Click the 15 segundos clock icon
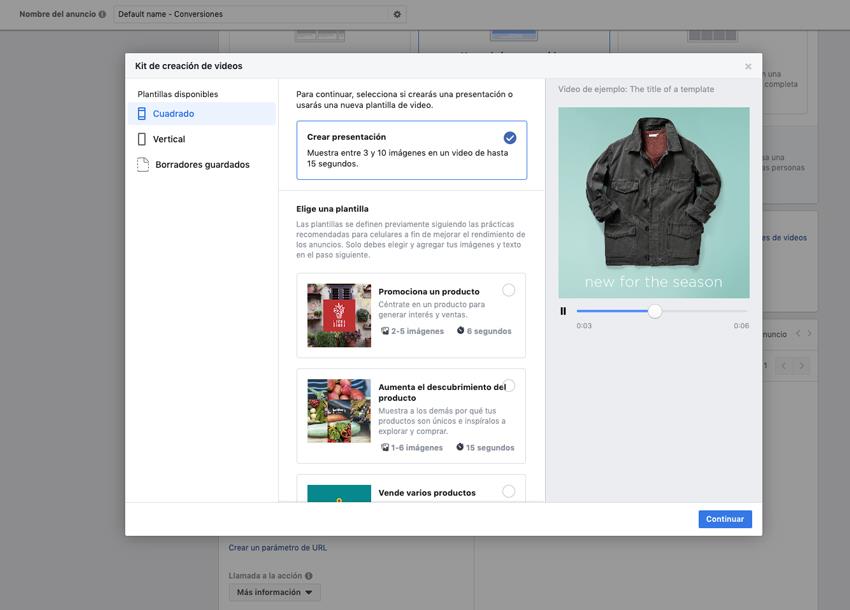Viewport: 850px width, 610px height. (x=460, y=447)
